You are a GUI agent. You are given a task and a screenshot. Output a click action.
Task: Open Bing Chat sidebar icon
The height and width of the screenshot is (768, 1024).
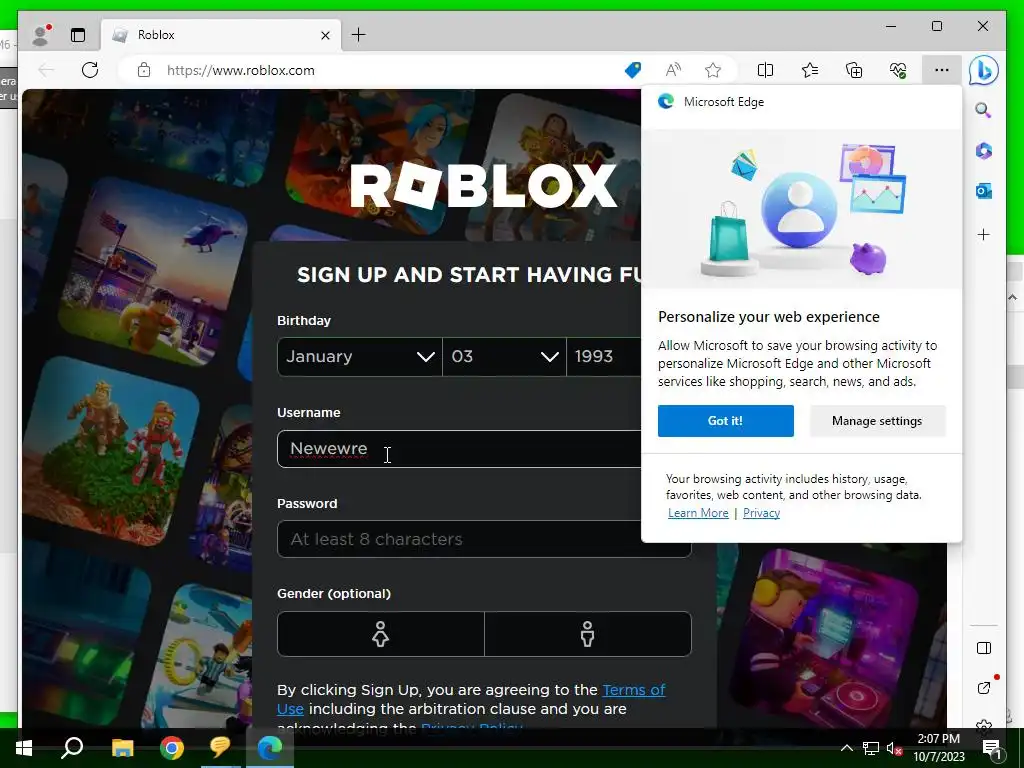(x=984, y=70)
